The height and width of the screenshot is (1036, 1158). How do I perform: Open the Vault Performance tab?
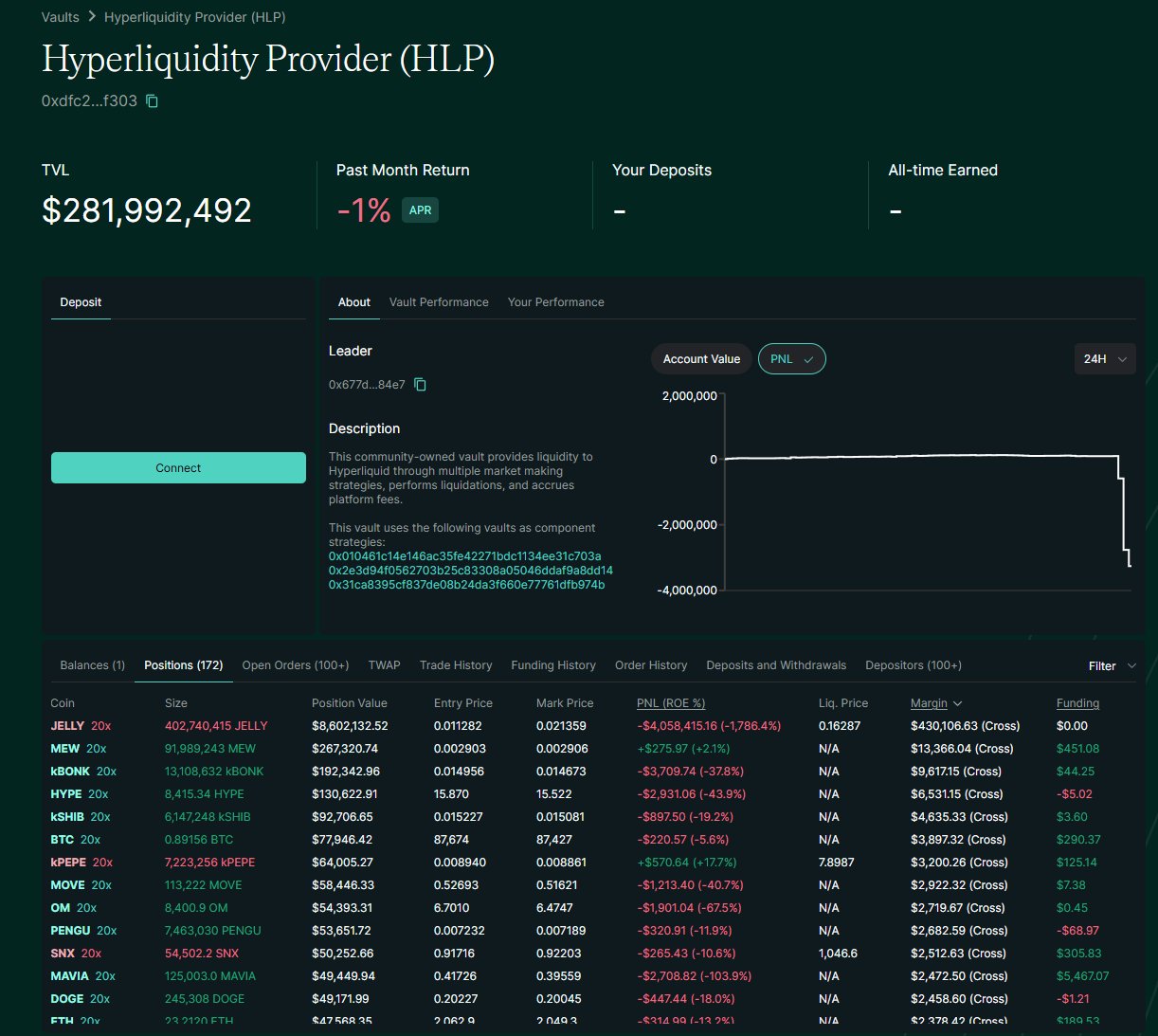pos(439,302)
